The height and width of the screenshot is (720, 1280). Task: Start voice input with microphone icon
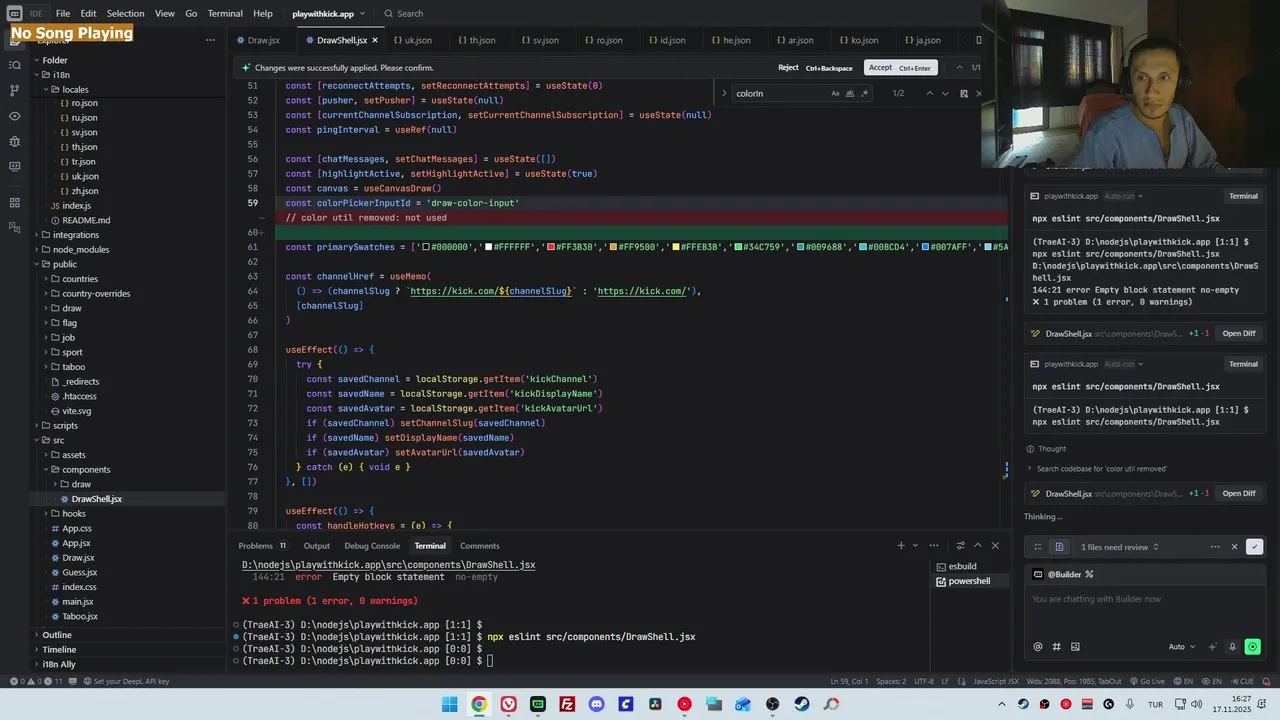point(1232,647)
